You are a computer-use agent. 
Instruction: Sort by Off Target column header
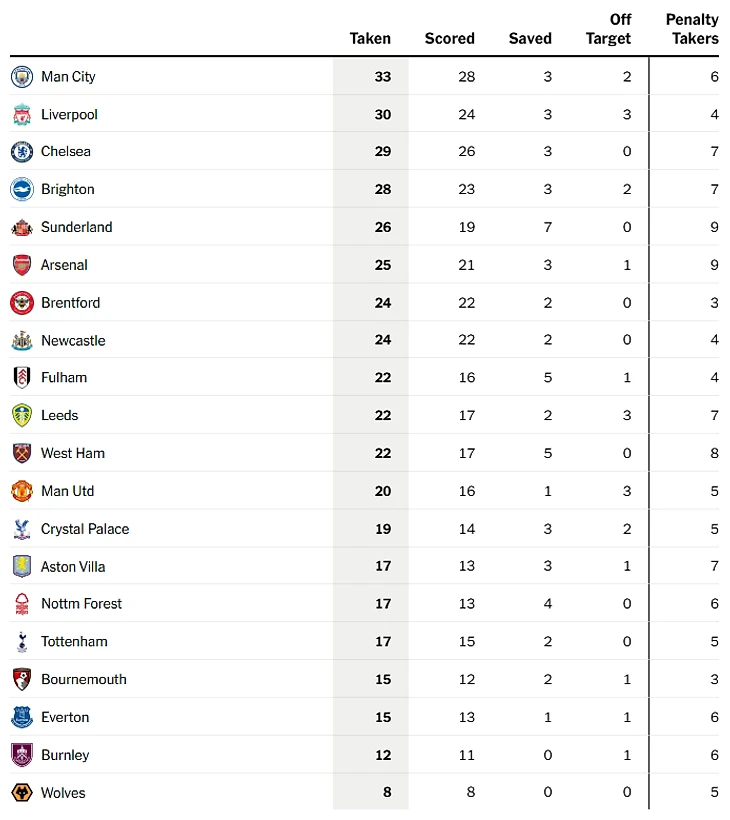coord(609,30)
